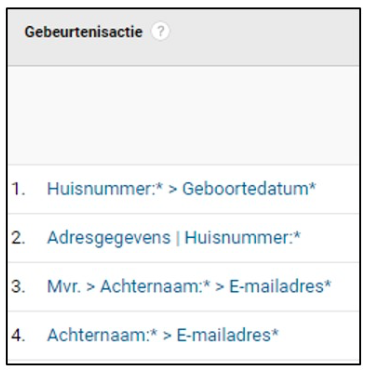Image resolution: width=366 pixels, height=370 pixels.
Task: Click row number 4
Action: click(x=18, y=335)
